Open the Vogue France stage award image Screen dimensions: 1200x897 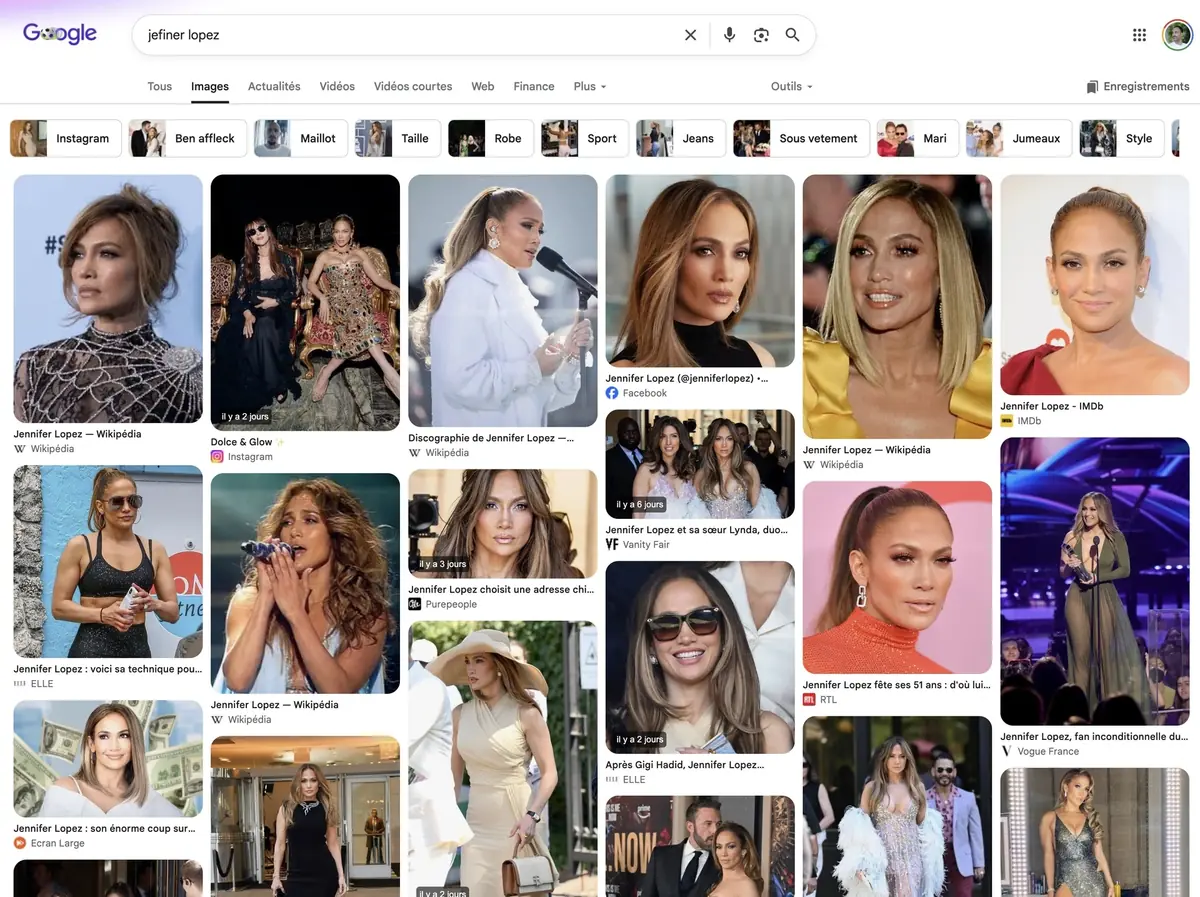1095,582
